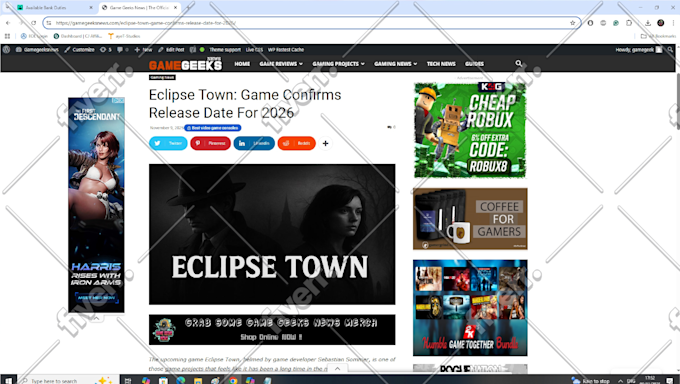Open the Windows Start button
The width and height of the screenshot is (680, 384).
(8, 381)
